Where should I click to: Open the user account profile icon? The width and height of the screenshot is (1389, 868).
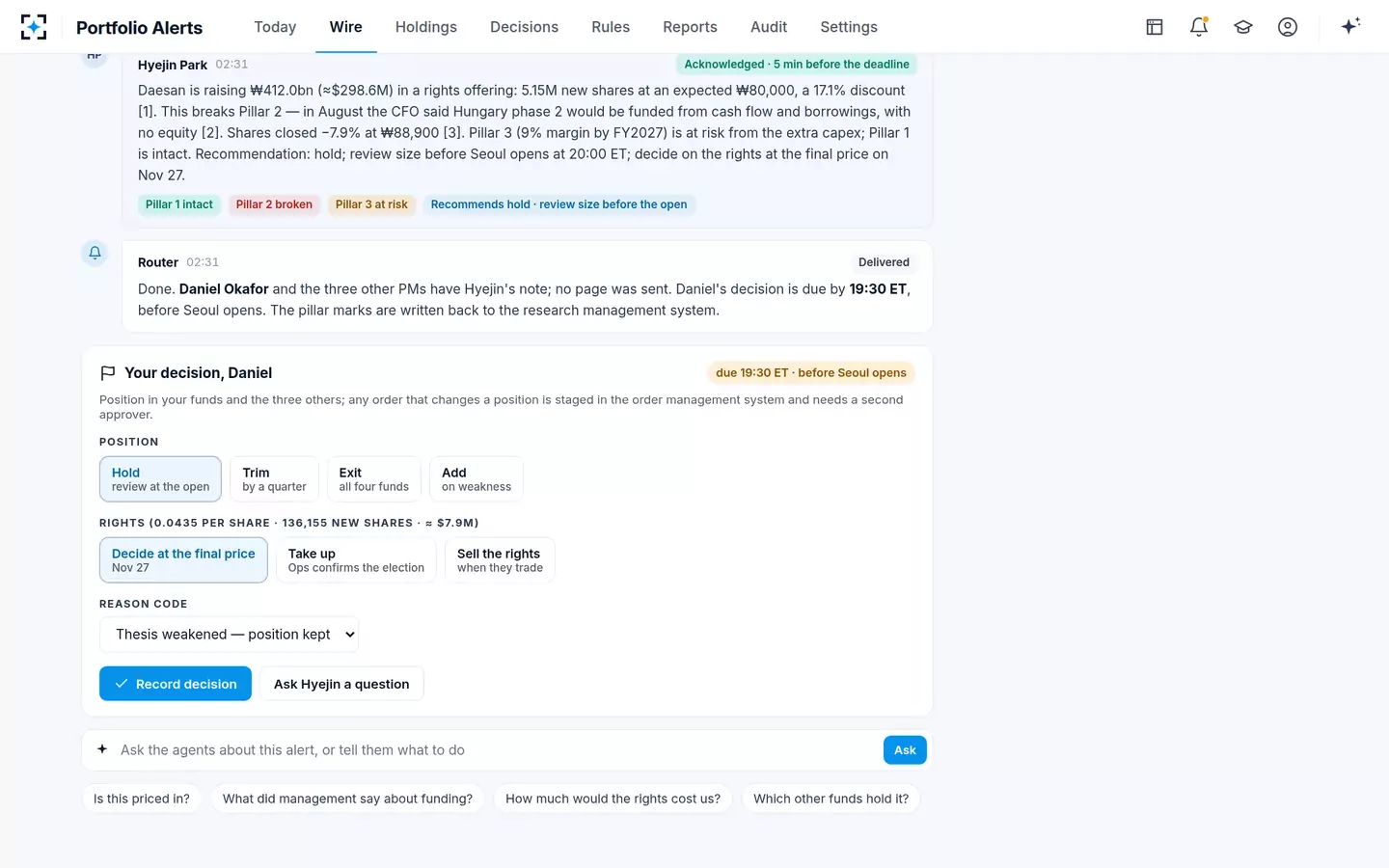(x=1288, y=27)
